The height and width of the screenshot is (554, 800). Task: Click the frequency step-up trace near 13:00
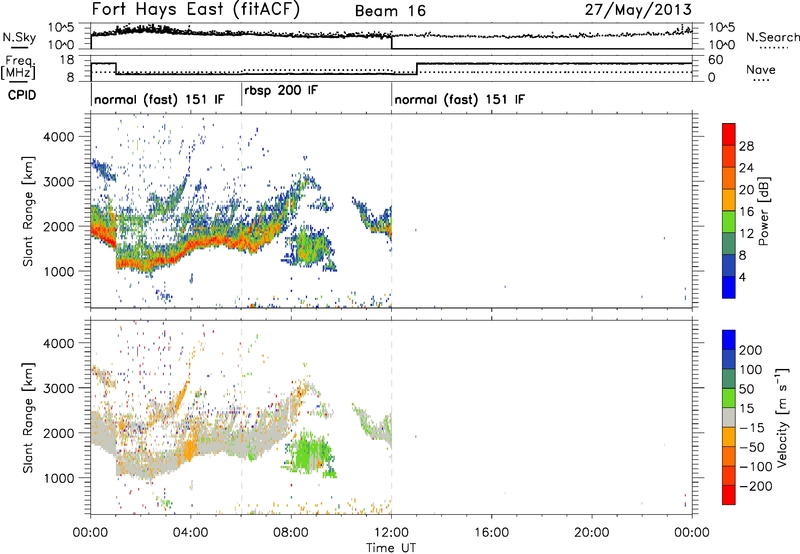[x=417, y=68]
